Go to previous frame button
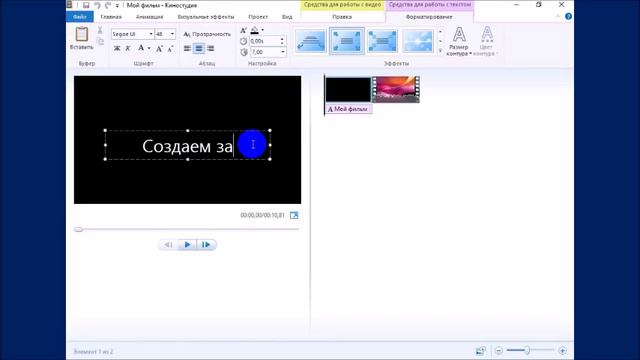 pos(168,245)
